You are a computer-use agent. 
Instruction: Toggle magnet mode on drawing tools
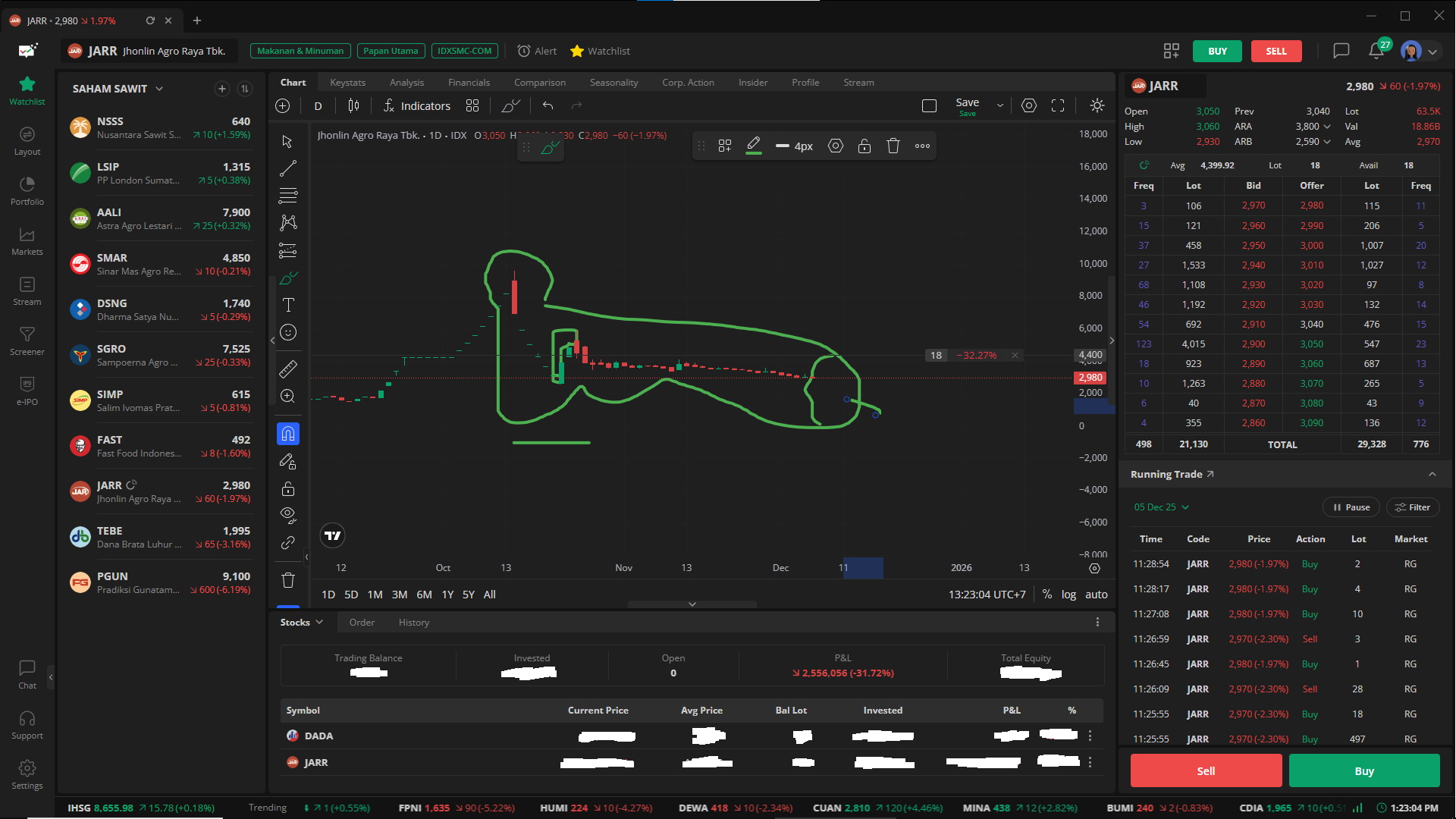click(288, 434)
